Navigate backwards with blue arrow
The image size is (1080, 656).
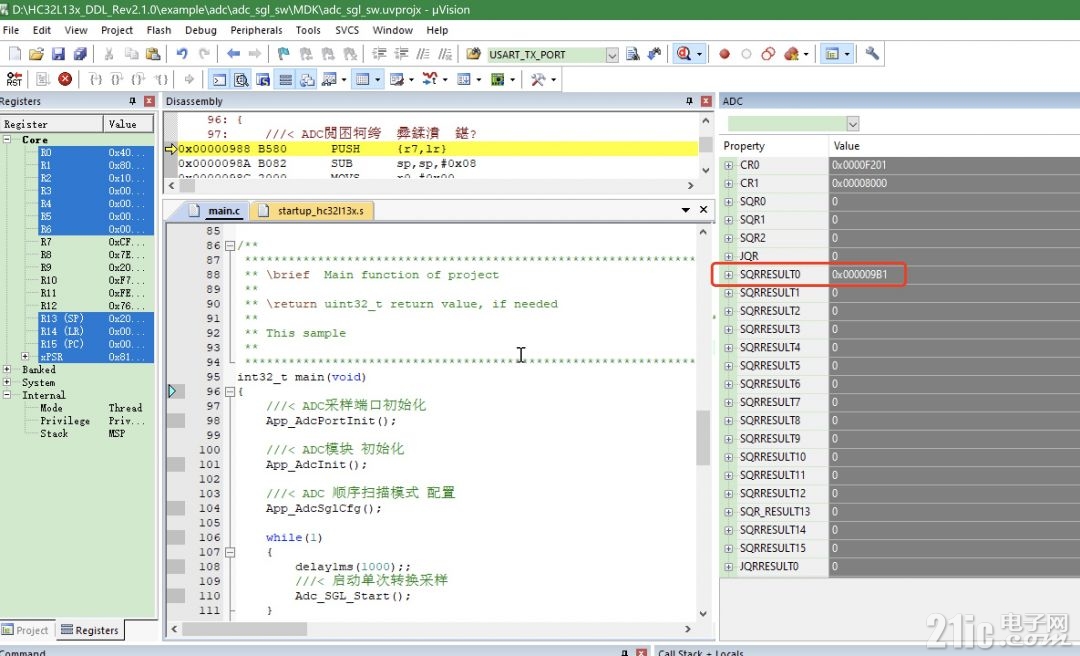[x=233, y=54]
